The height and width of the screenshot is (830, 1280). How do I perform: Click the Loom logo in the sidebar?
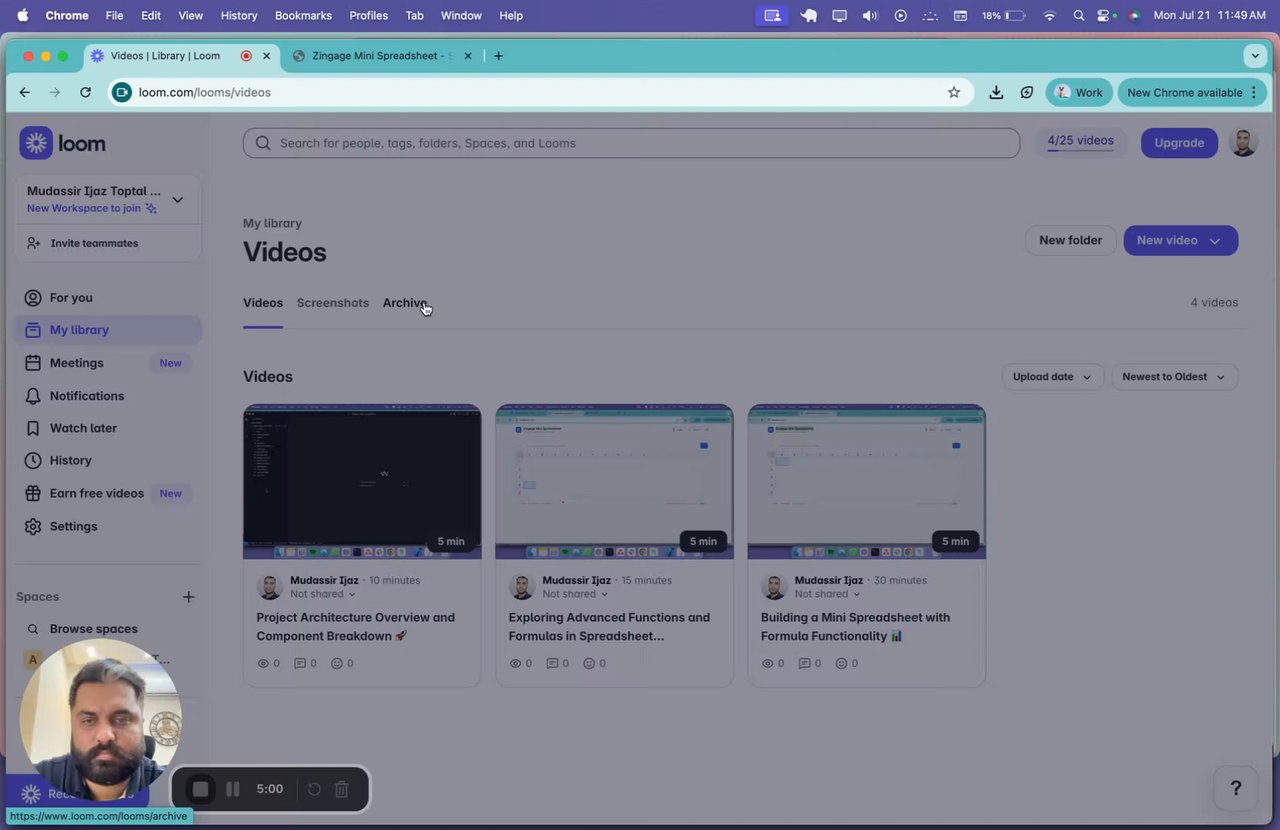[62, 143]
